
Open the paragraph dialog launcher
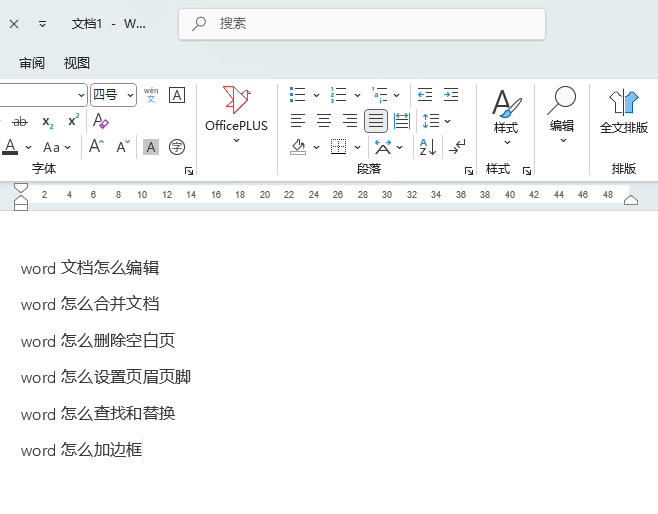[469, 171]
